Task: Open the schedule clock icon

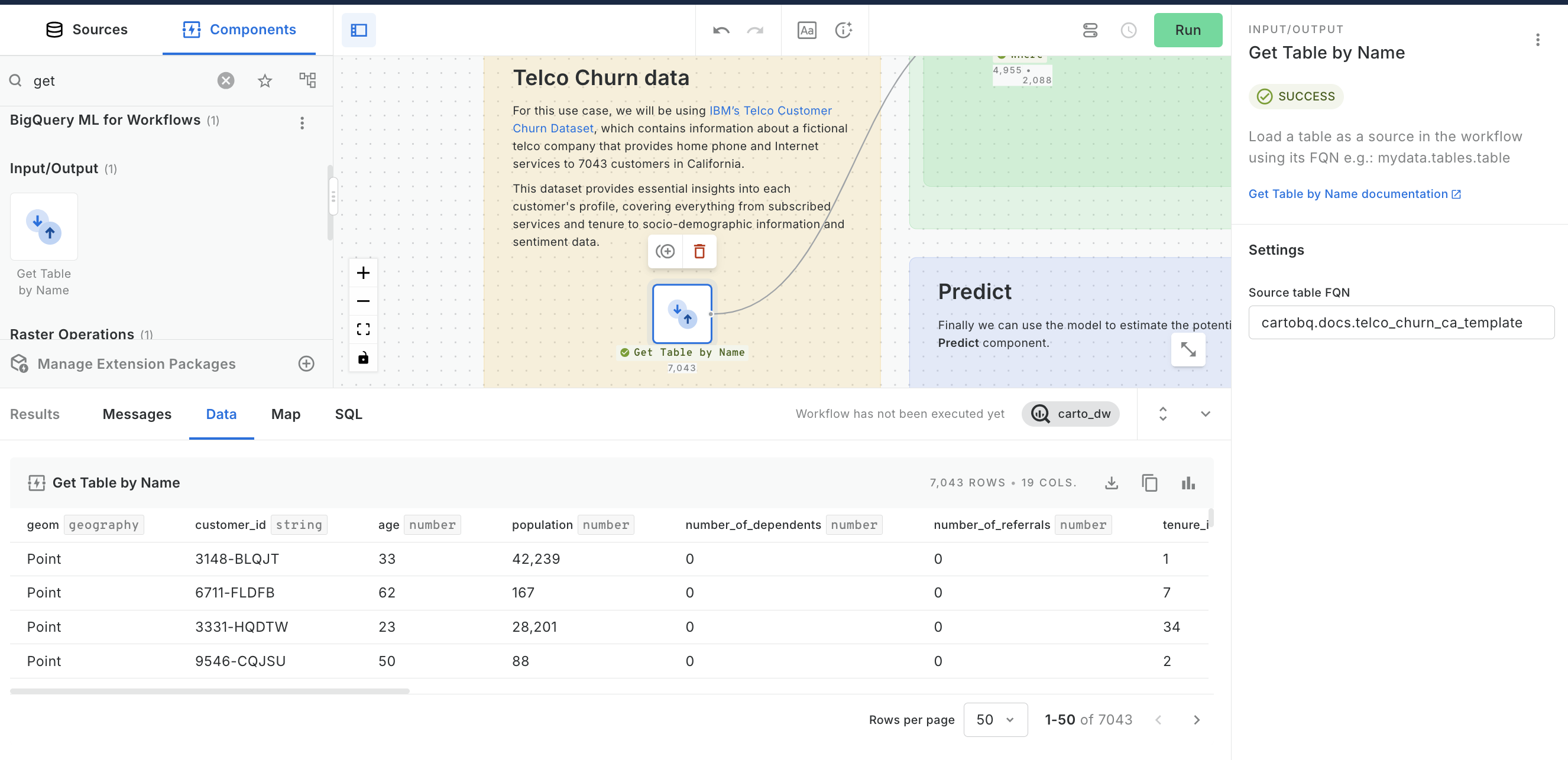Action: pos(1129,30)
